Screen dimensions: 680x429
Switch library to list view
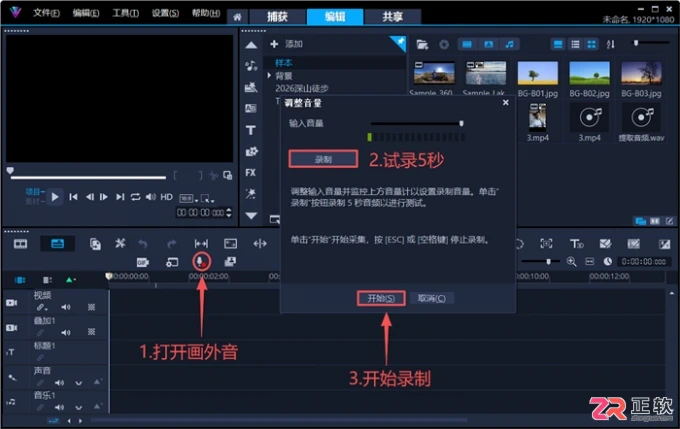coord(575,44)
